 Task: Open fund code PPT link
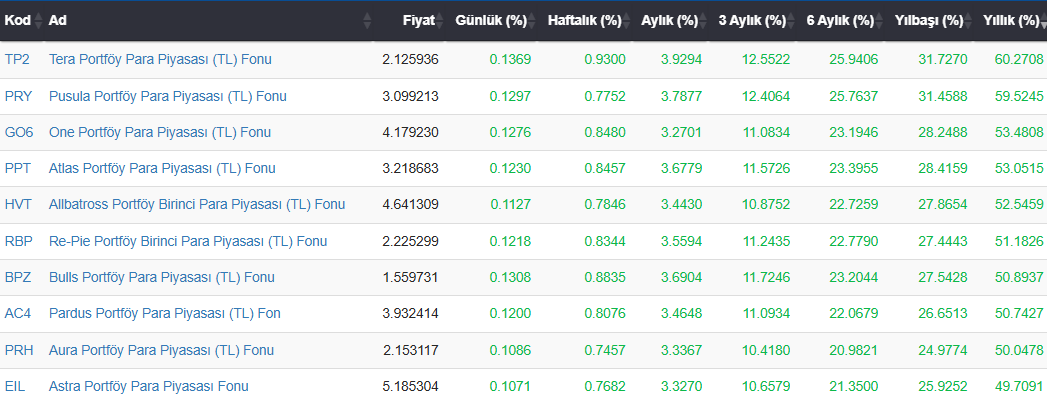[x=17, y=168]
